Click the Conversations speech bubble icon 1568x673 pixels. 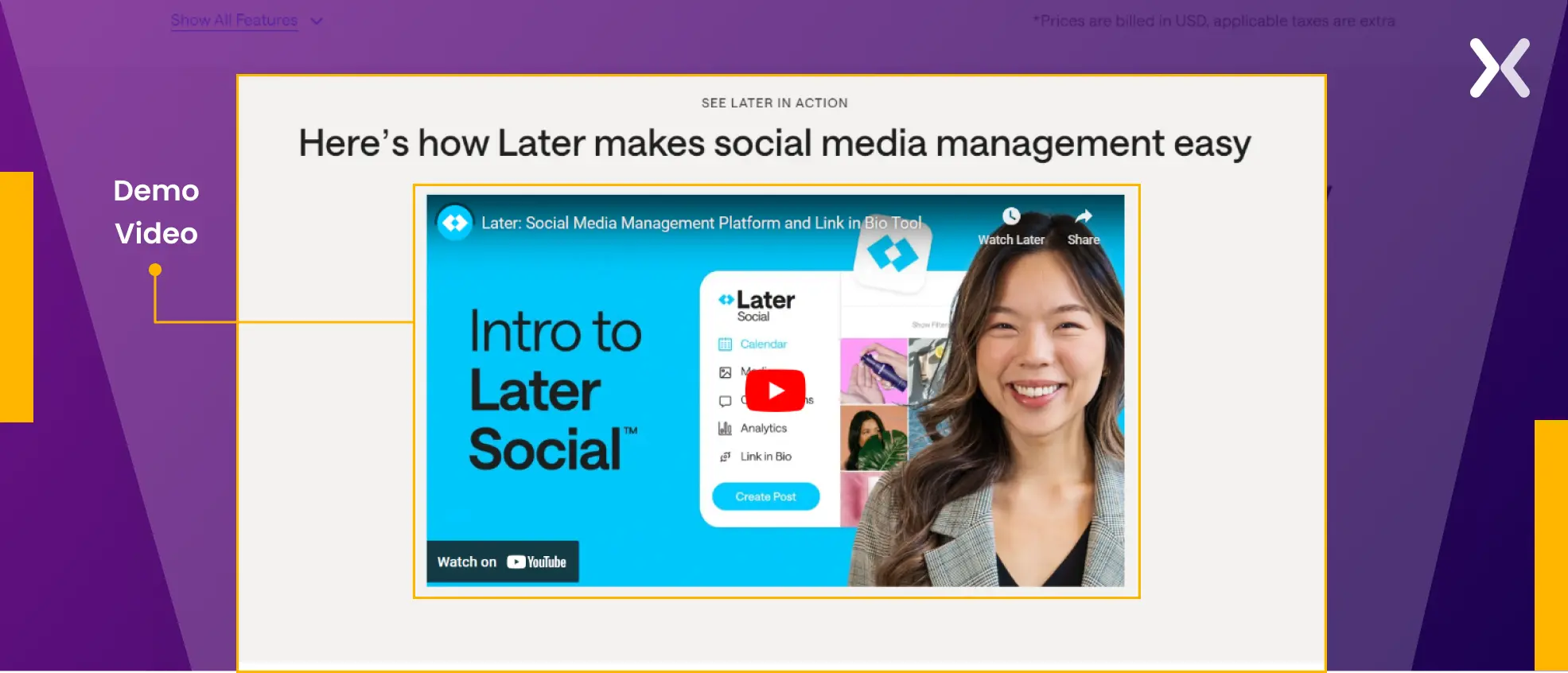tap(725, 401)
